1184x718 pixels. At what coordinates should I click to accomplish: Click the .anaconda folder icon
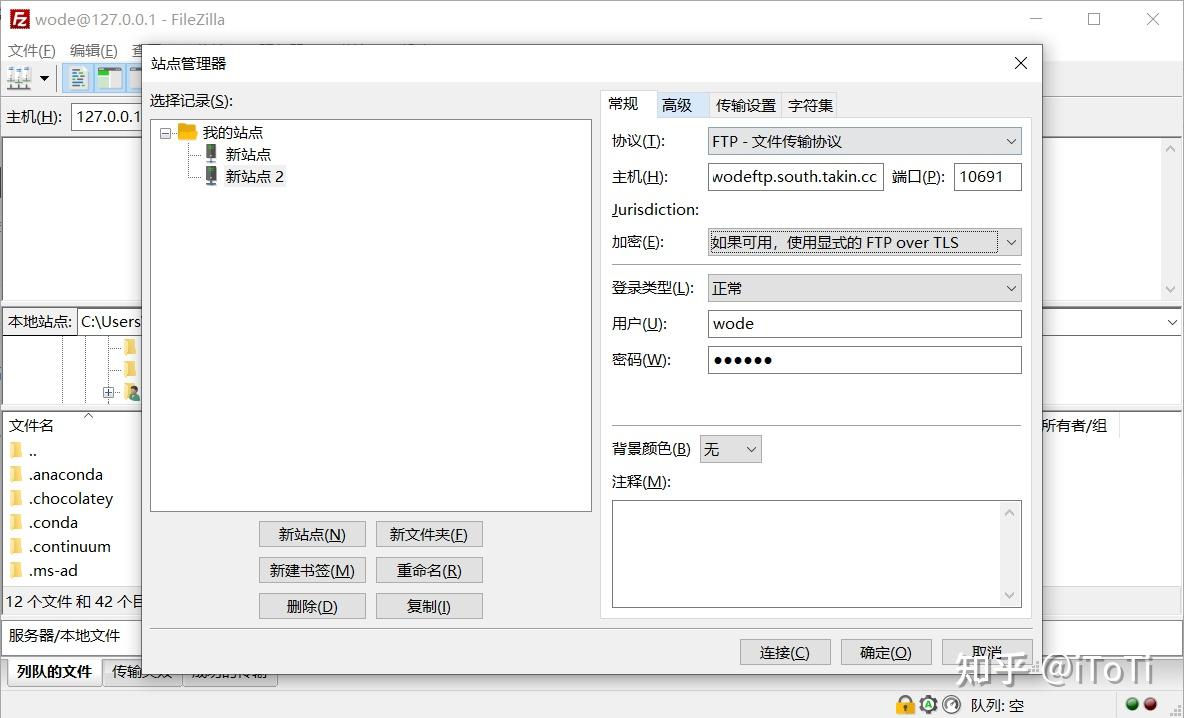(17, 474)
